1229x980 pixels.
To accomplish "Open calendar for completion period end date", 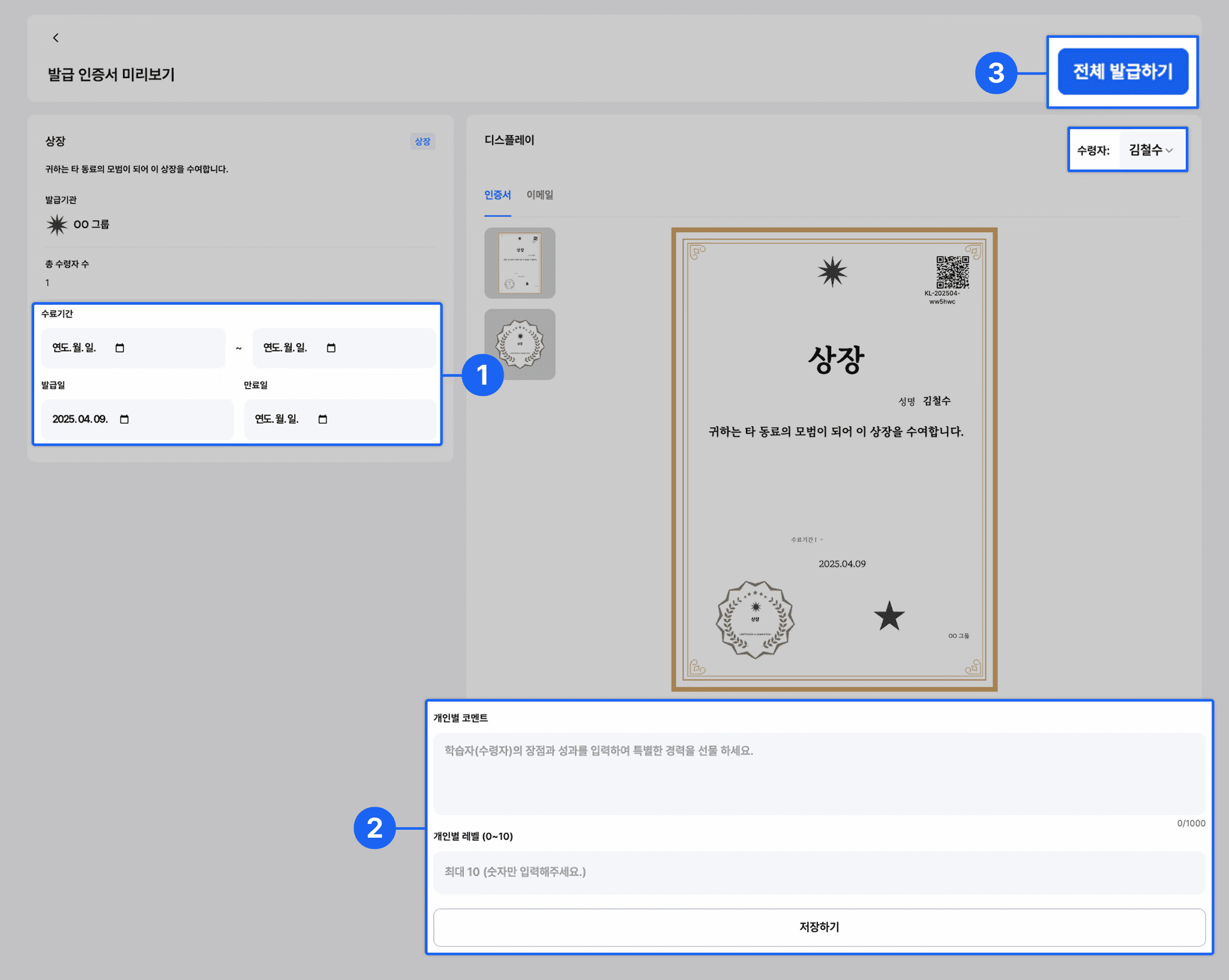I will point(331,348).
